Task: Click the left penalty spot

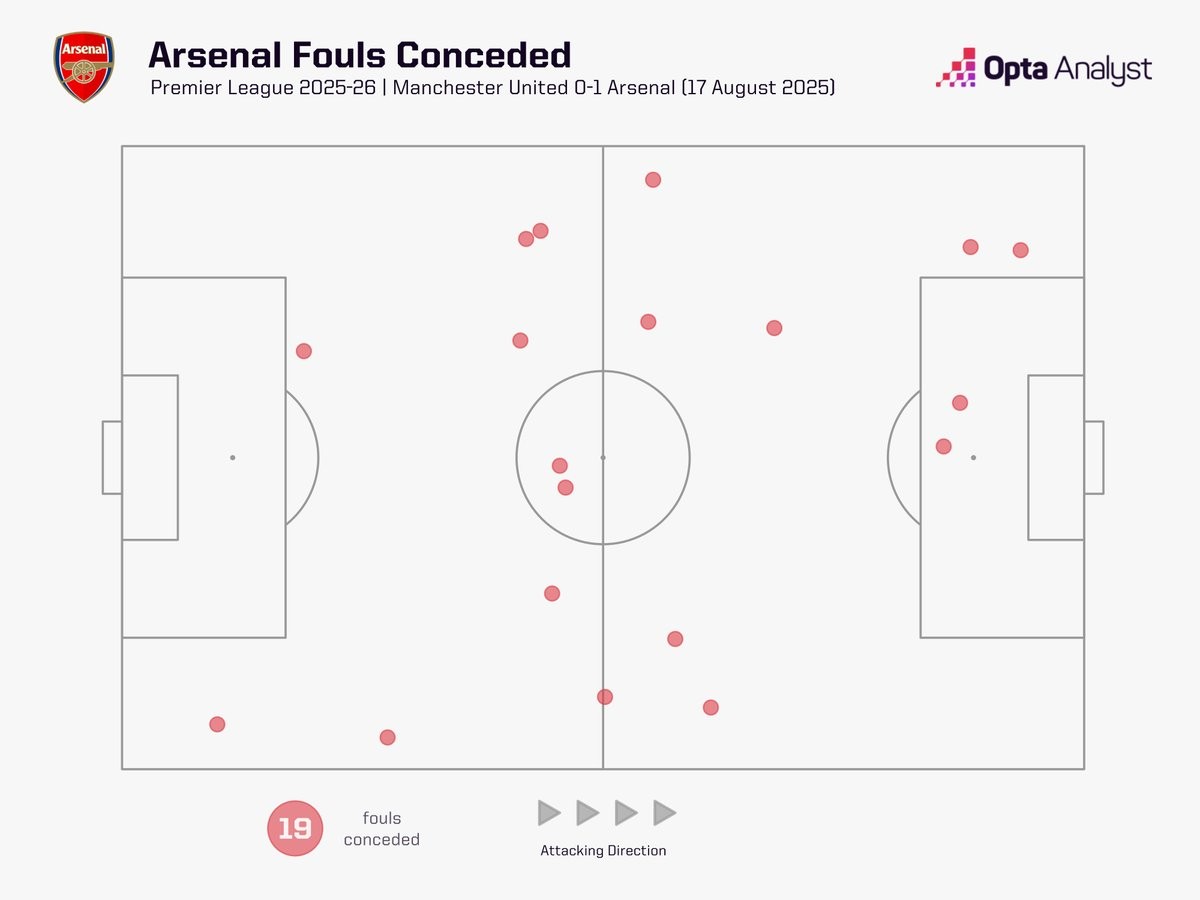Action: tap(232, 457)
